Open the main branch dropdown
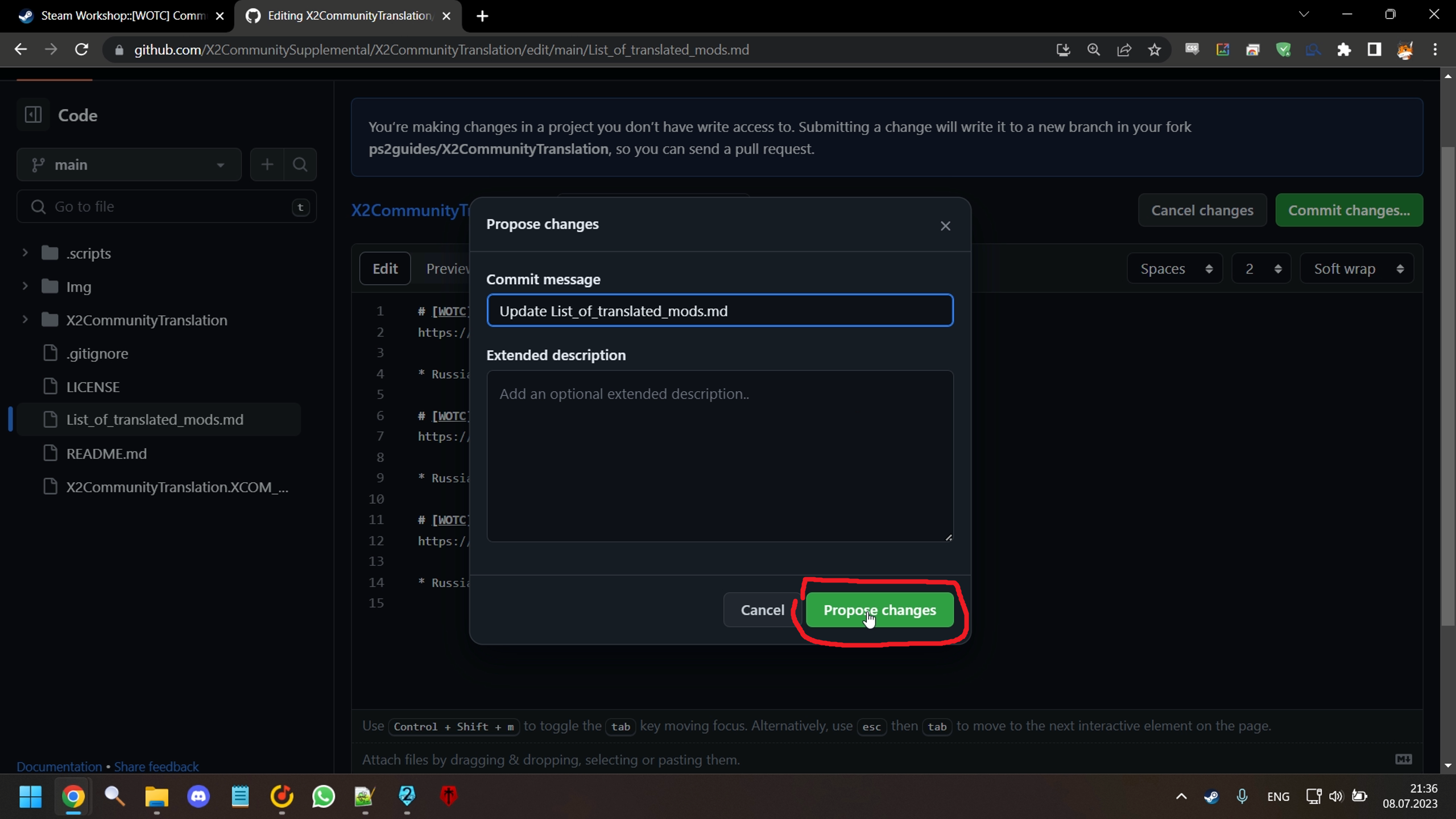This screenshot has width=1456, height=819. click(x=129, y=165)
